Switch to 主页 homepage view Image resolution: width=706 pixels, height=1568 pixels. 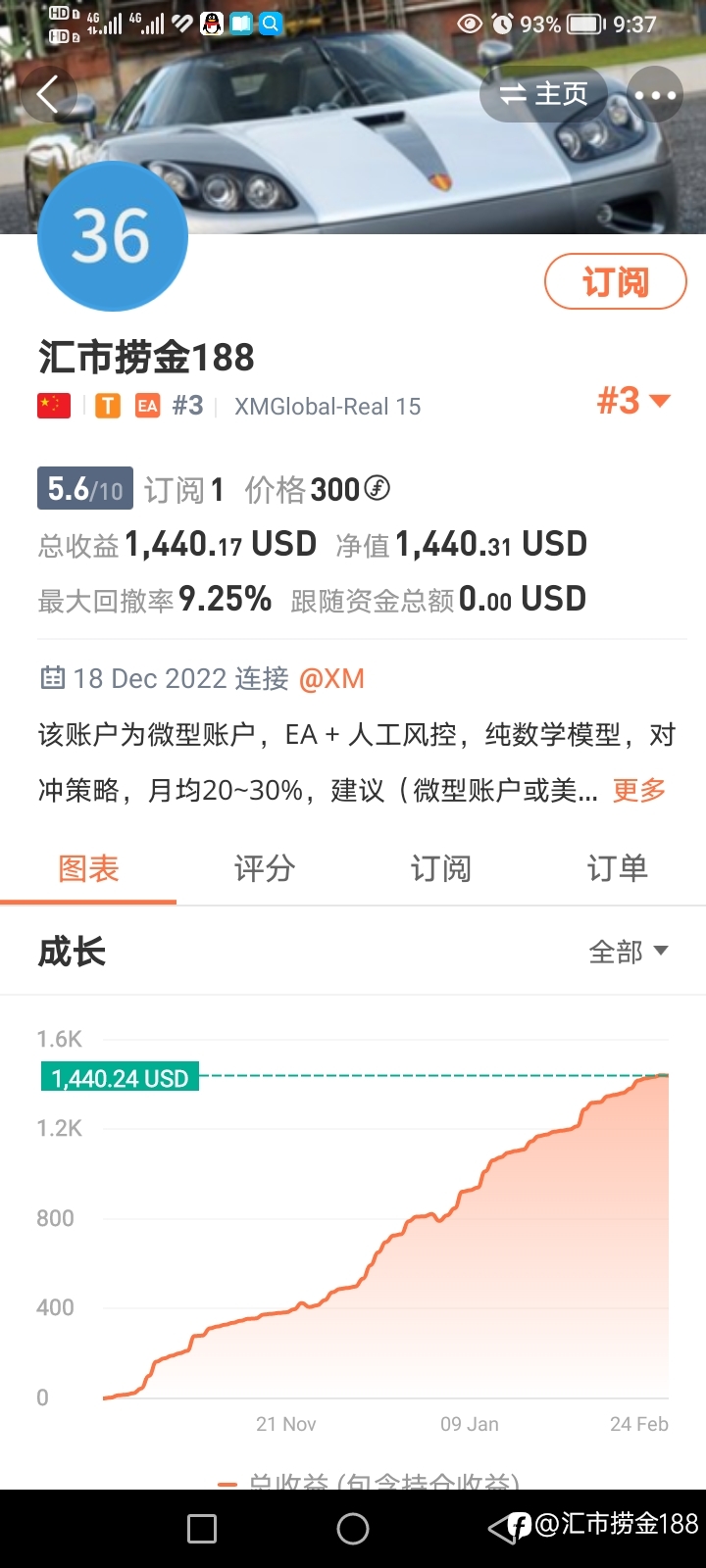[x=542, y=94]
